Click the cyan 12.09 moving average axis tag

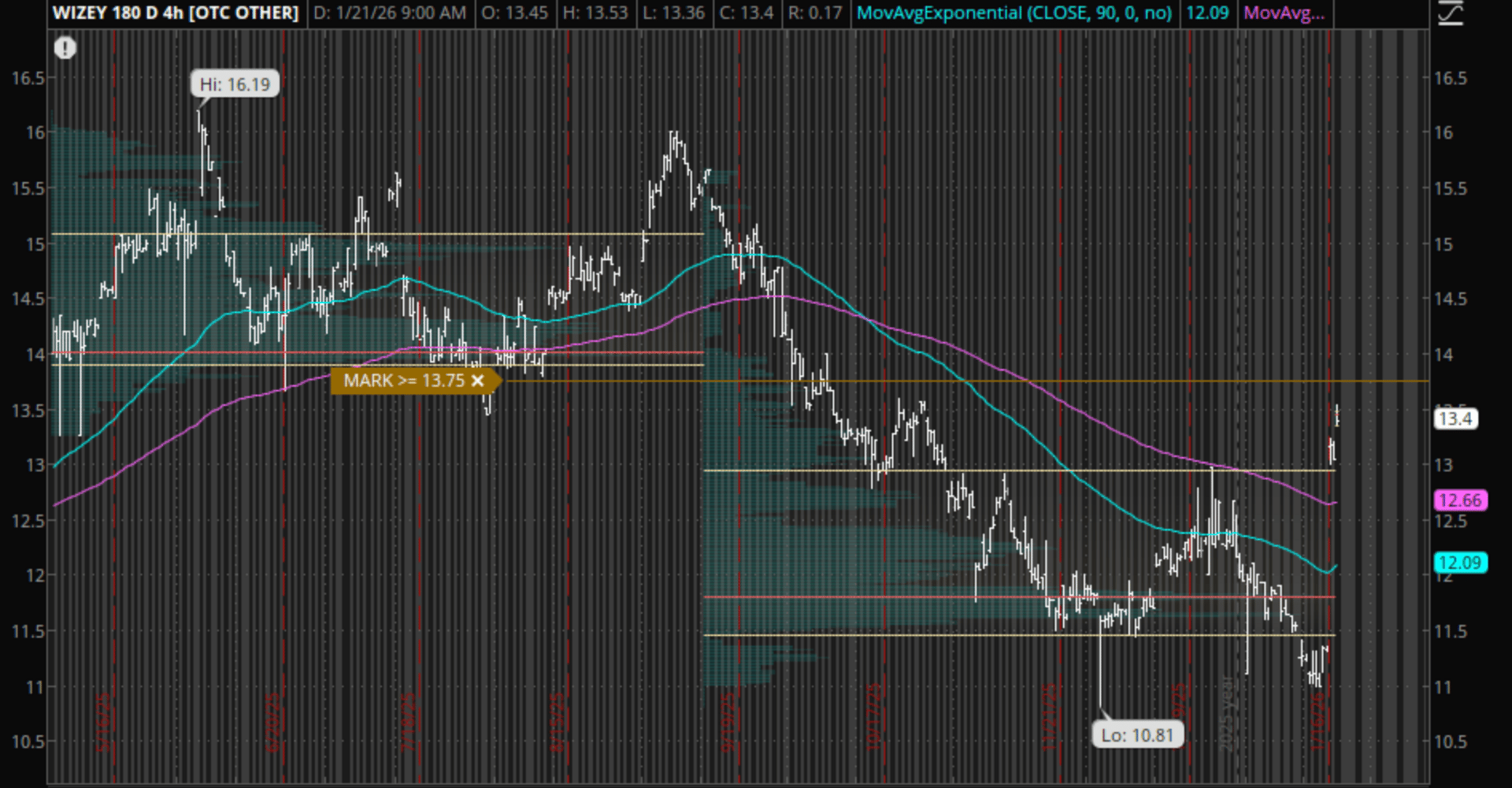coord(1460,563)
